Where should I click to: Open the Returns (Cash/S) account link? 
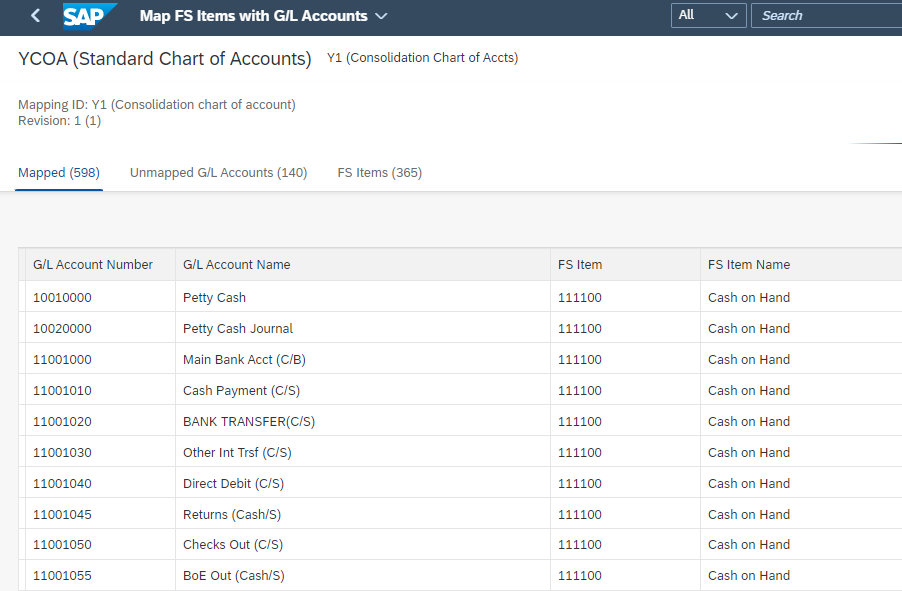232,514
